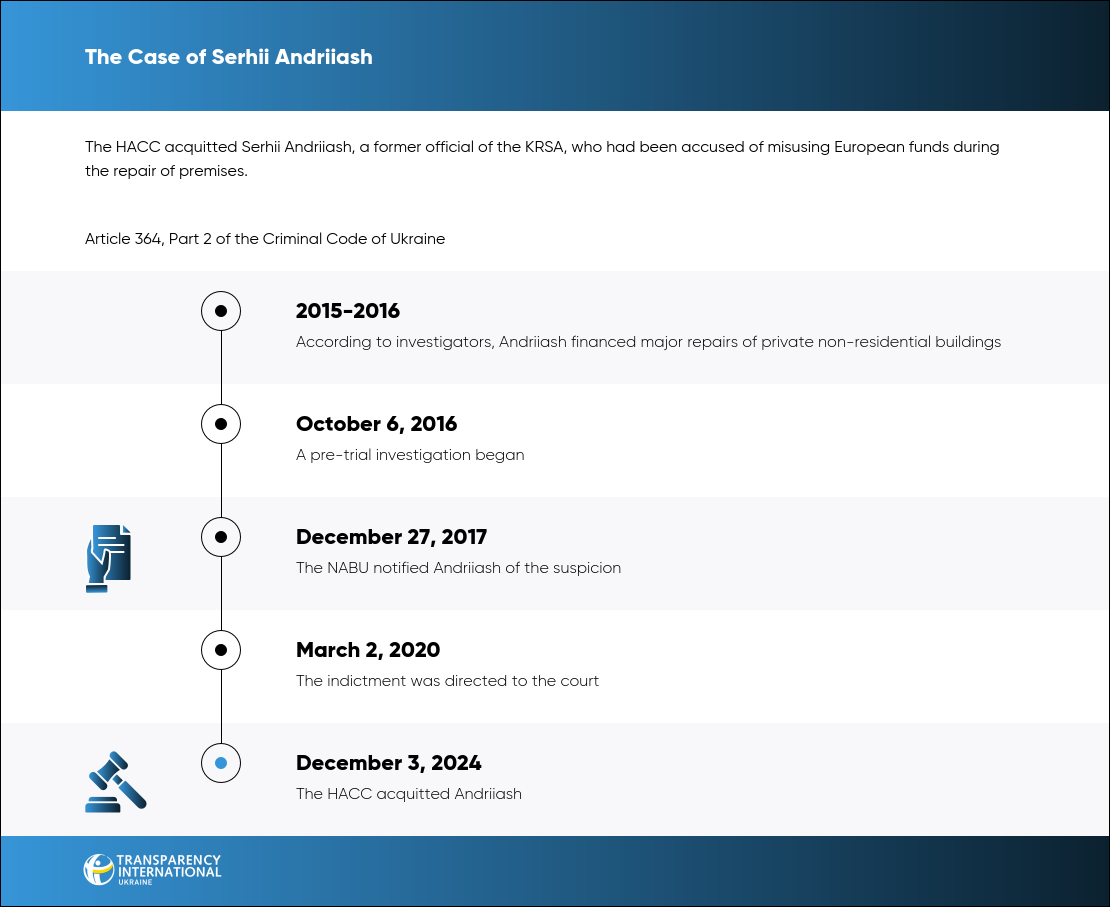Click the Article 364, Part 2 text
This screenshot has width=1110, height=907.
coord(265,239)
